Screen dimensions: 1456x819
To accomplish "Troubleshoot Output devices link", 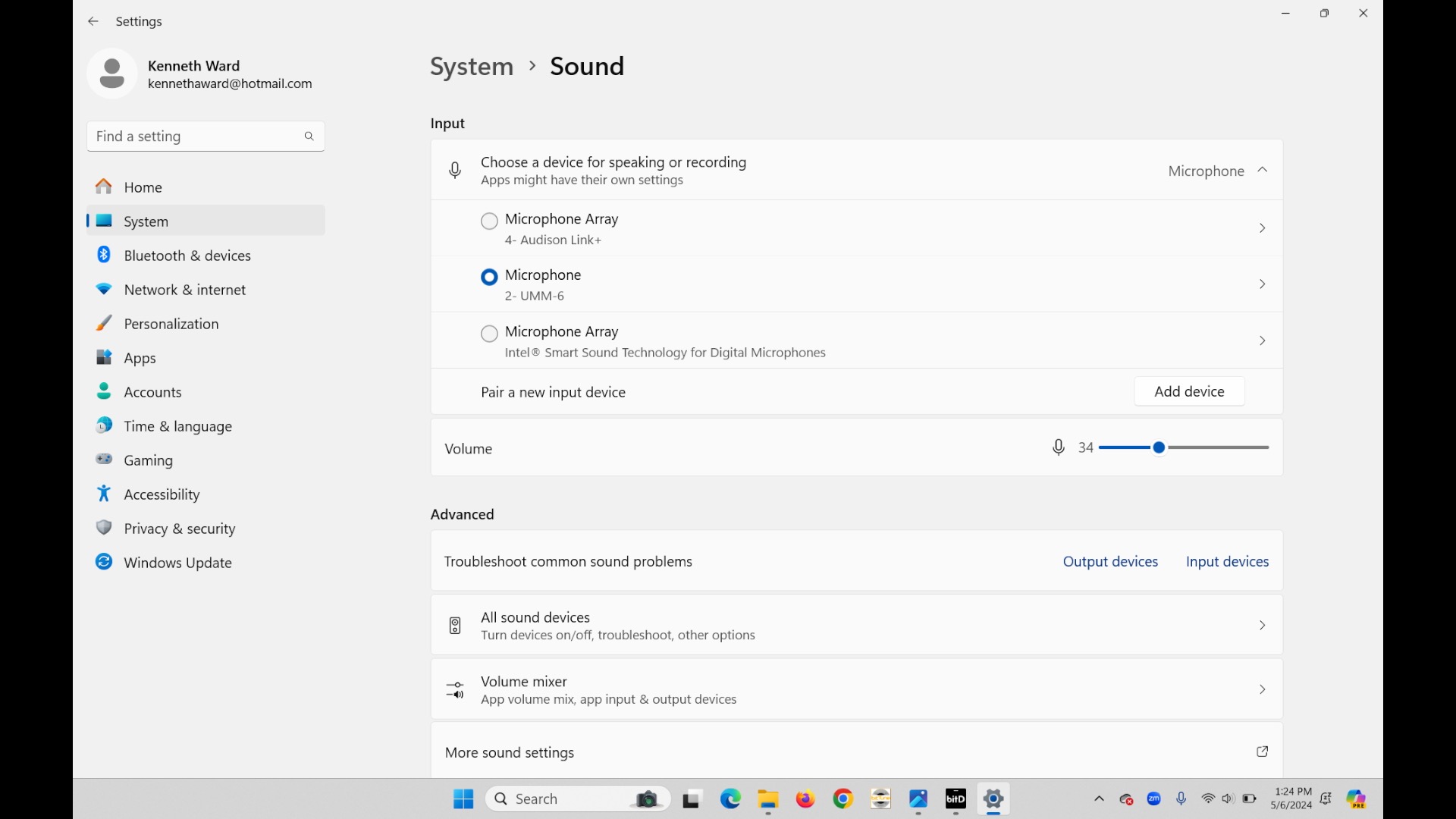I will 1110,562.
